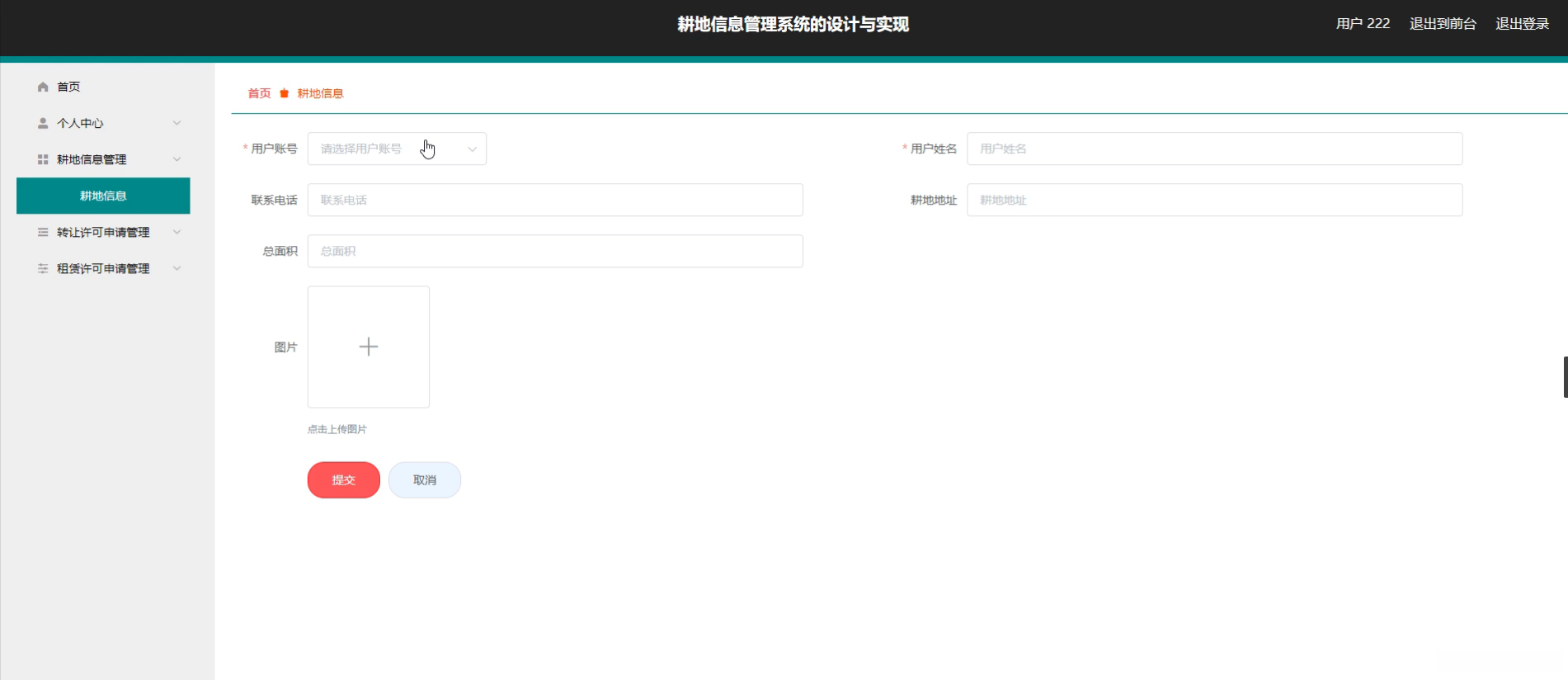The image size is (1568, 680).
Task: Open 个人中心 menu item
Action: tap(103, 123)
